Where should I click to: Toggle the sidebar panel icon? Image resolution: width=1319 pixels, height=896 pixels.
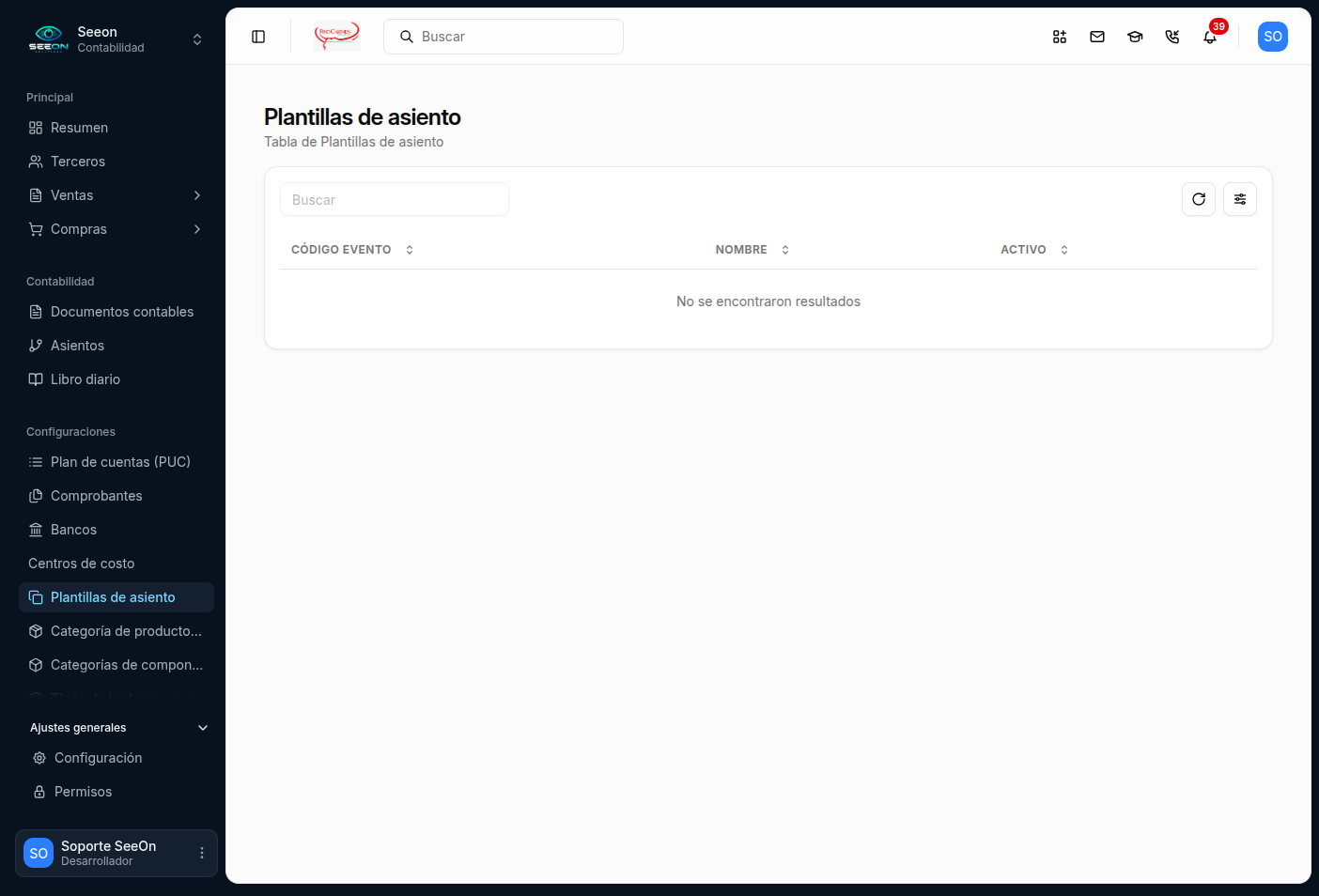click(258, 37)
